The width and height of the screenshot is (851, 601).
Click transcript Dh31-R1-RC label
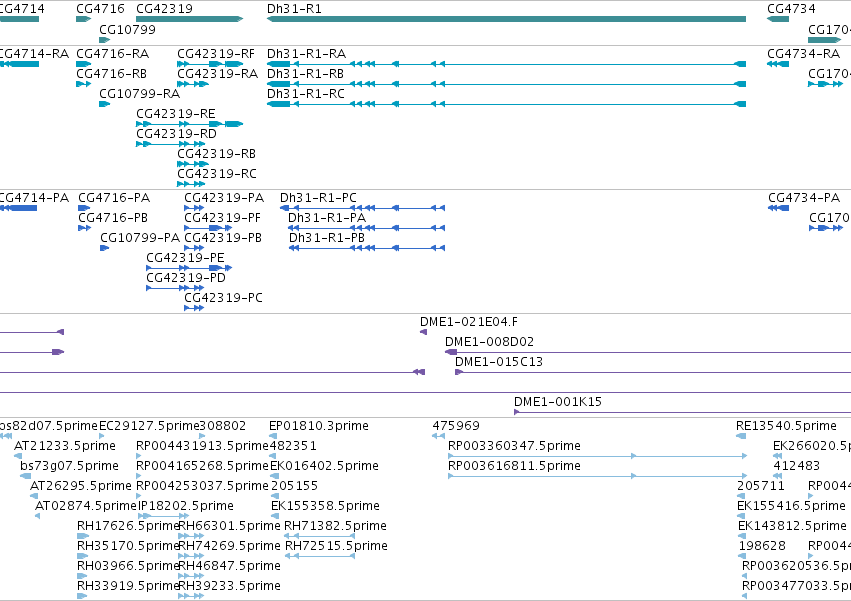coord(306,94)
